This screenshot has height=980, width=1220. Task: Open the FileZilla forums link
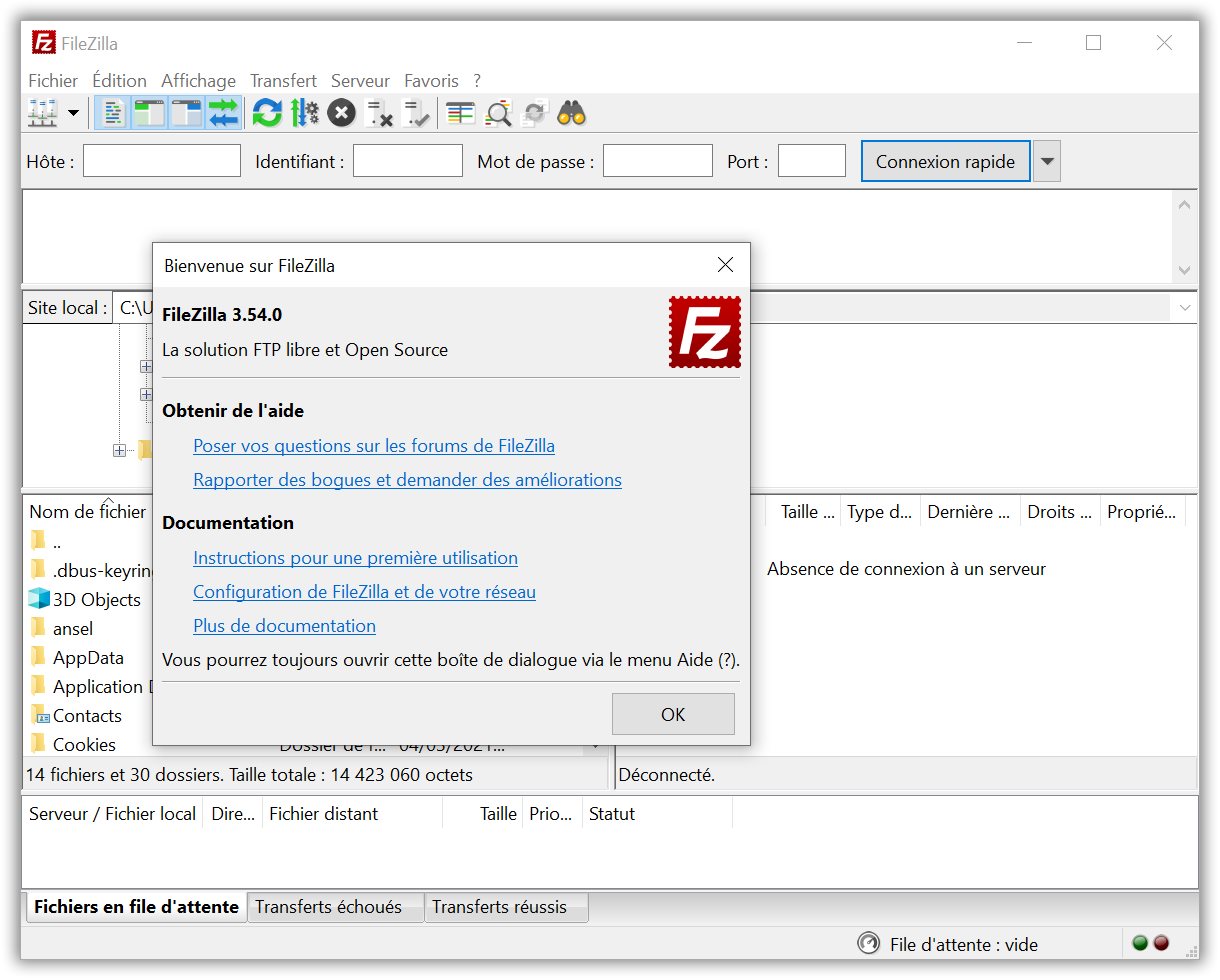(x=374, y=446)
